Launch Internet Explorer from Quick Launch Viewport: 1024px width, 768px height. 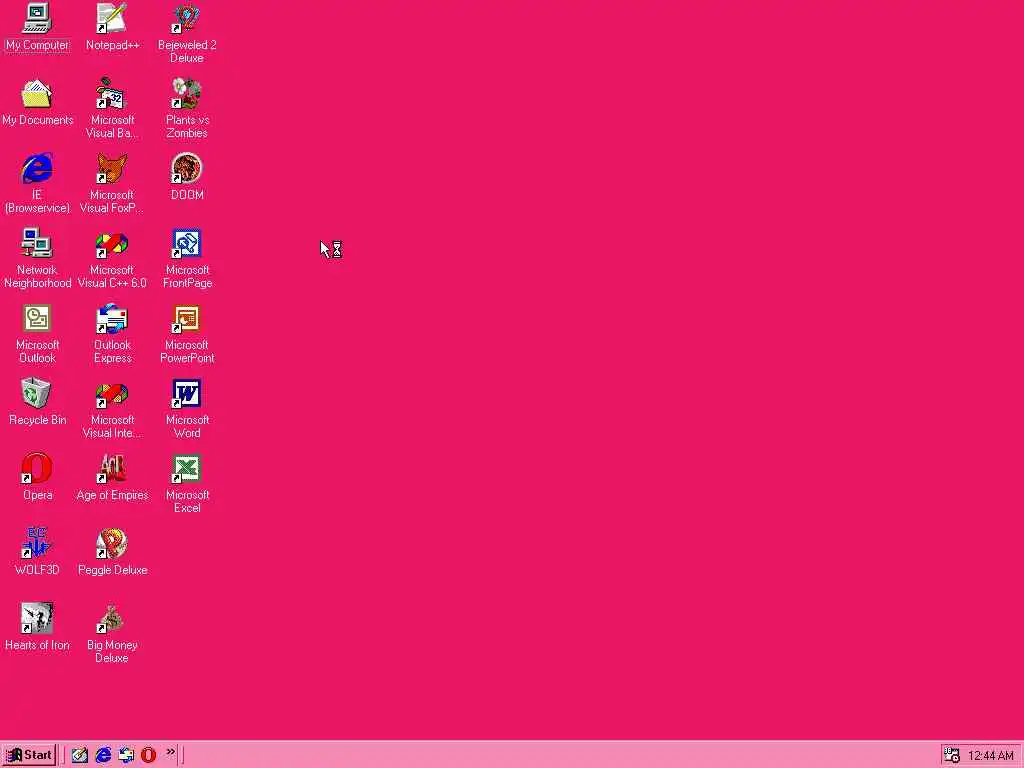click(x=103, y=755)
